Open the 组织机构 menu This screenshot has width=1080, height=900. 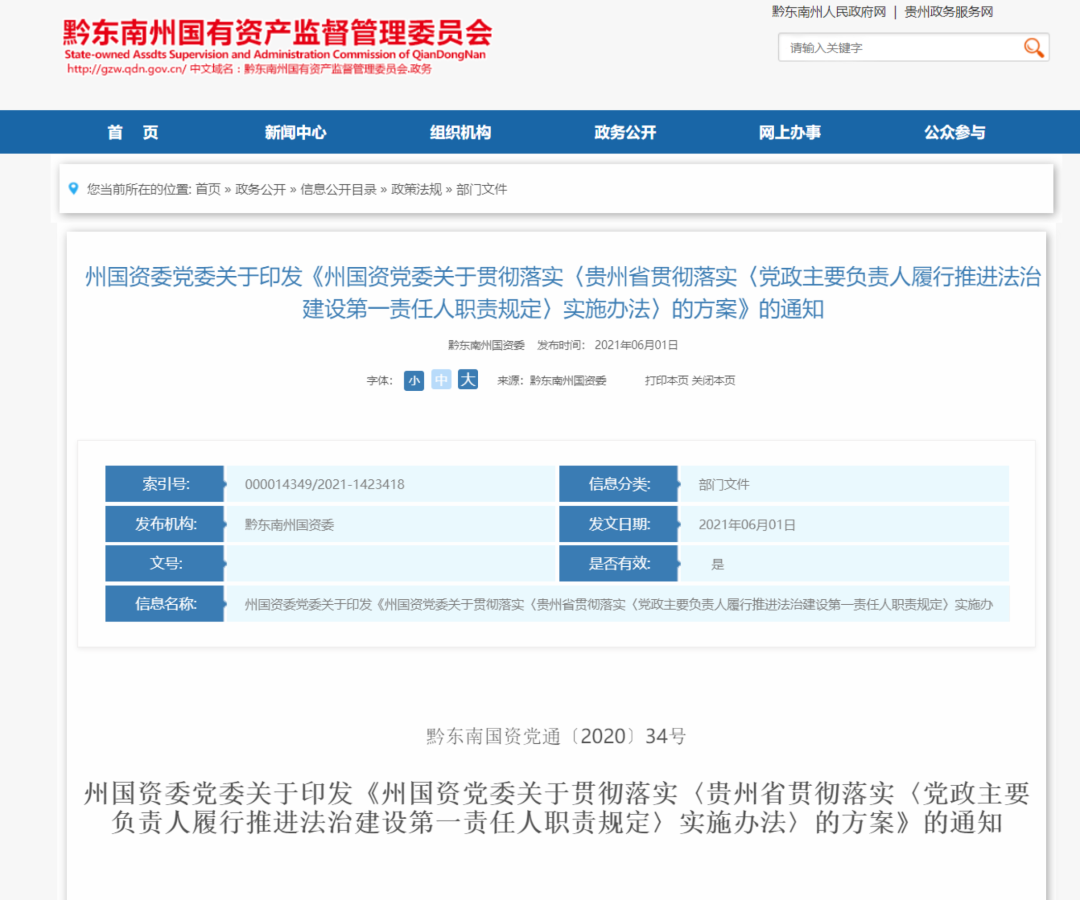pyautogui.click(x=460, y=132)
